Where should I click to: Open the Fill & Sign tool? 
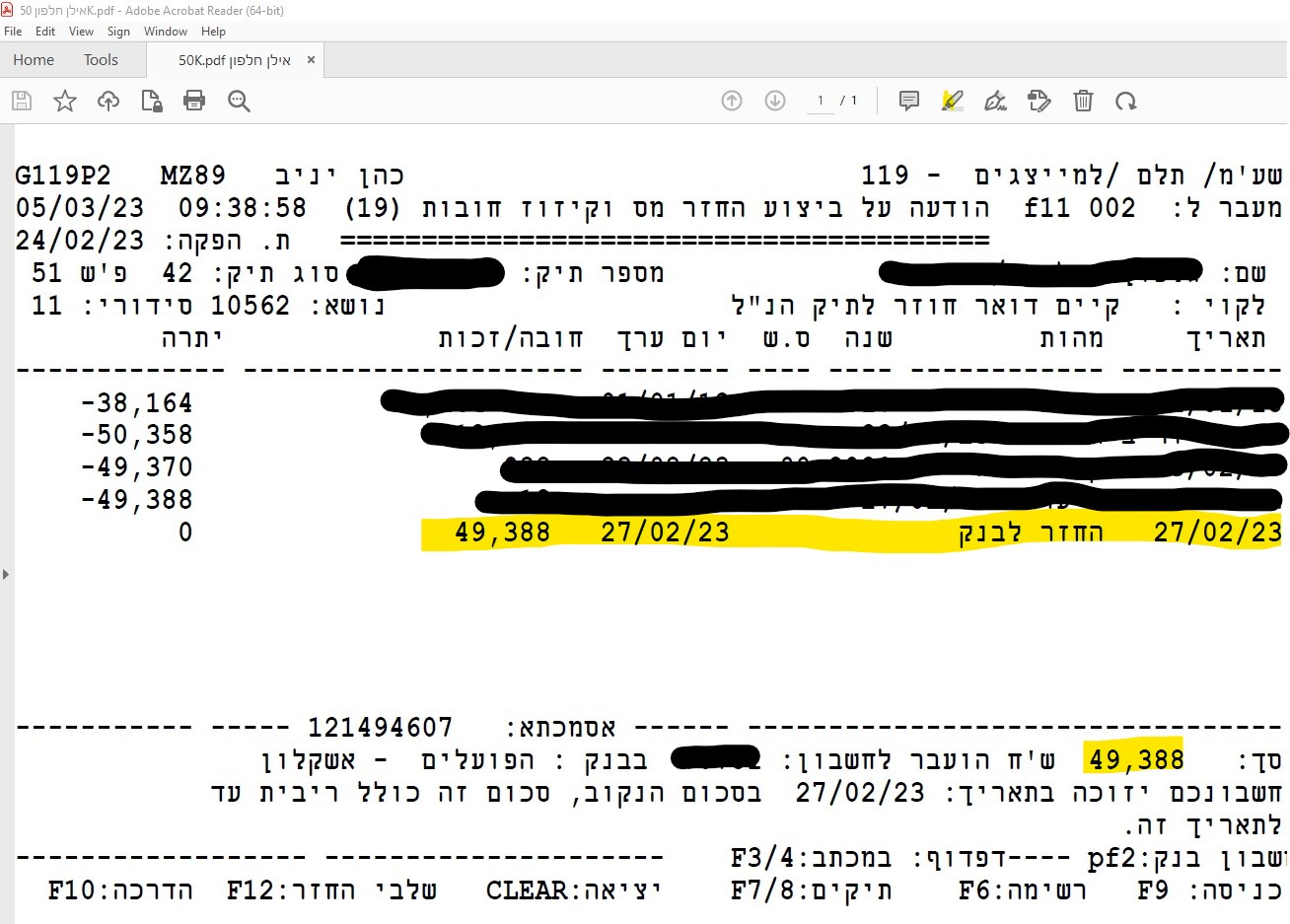(996, 101)
